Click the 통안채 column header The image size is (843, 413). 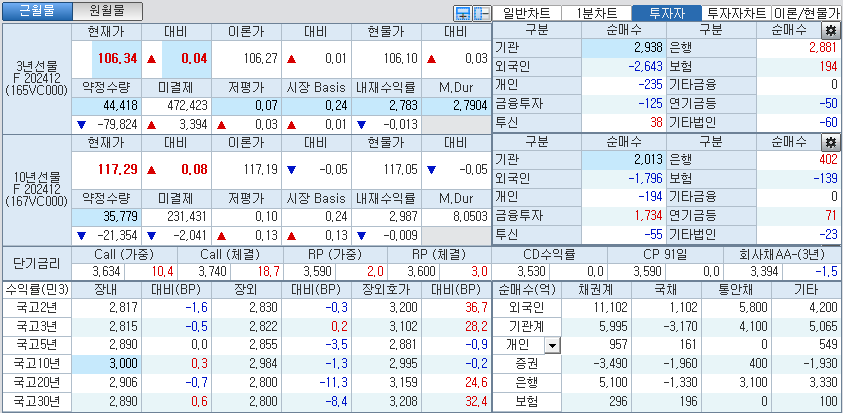pos(736,290)
